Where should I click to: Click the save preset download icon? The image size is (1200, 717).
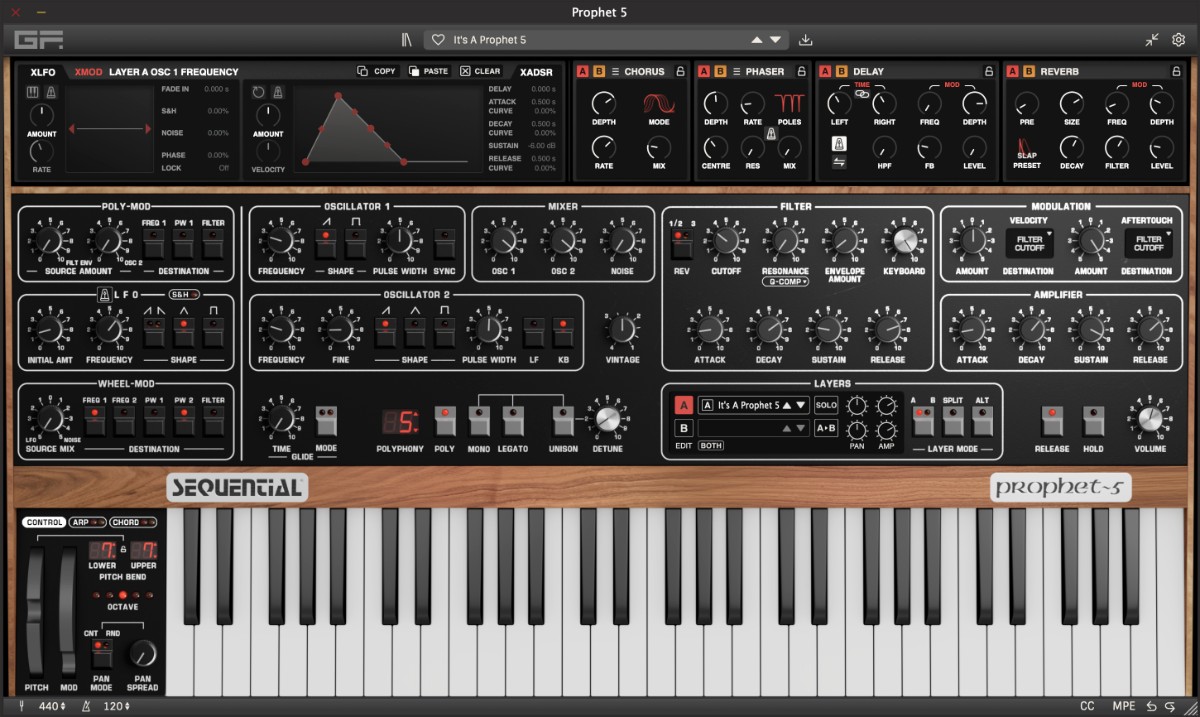806,40
